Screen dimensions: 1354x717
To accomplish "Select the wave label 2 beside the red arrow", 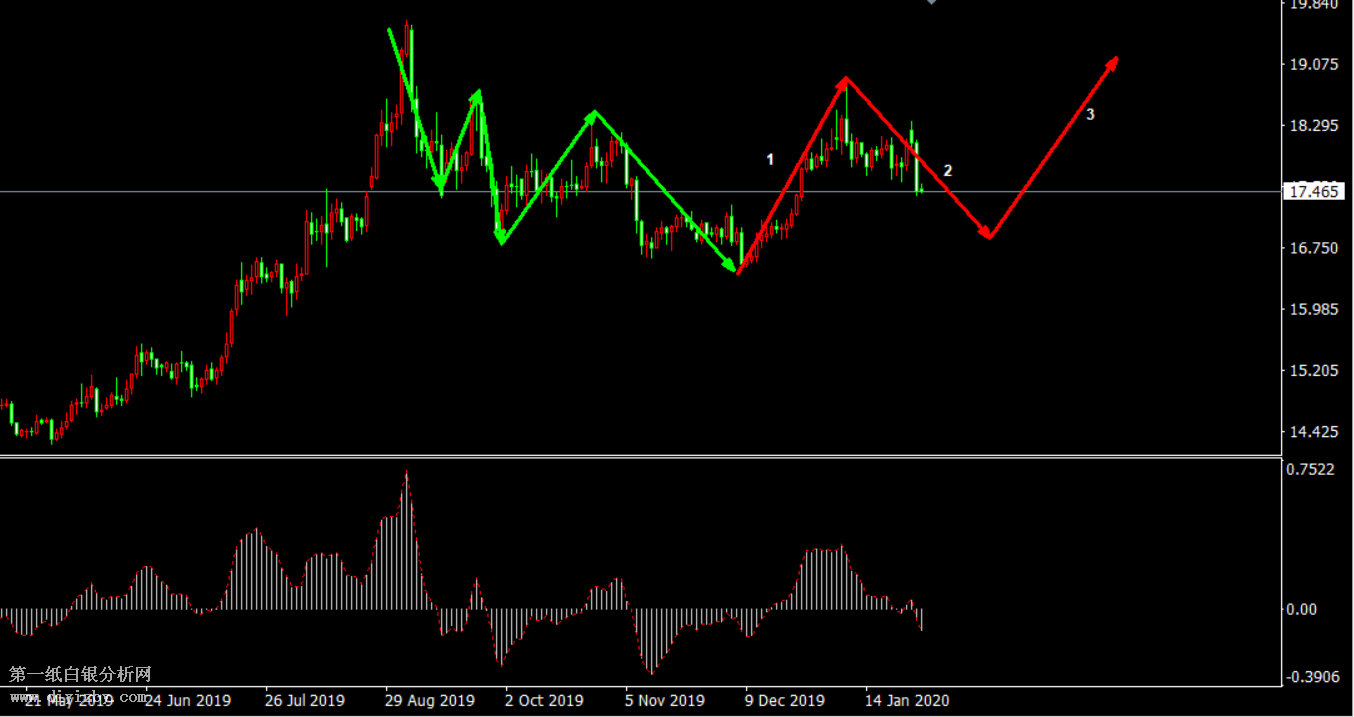I will click(x=948, y=171).
